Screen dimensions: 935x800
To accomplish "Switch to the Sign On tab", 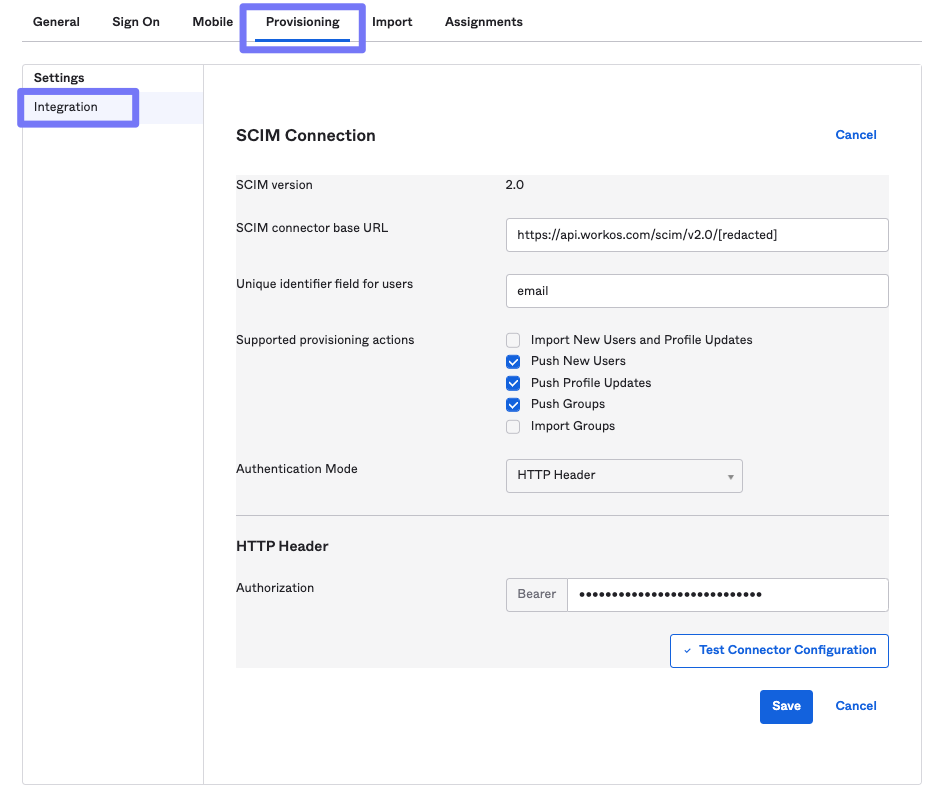I will pos(135,21).
